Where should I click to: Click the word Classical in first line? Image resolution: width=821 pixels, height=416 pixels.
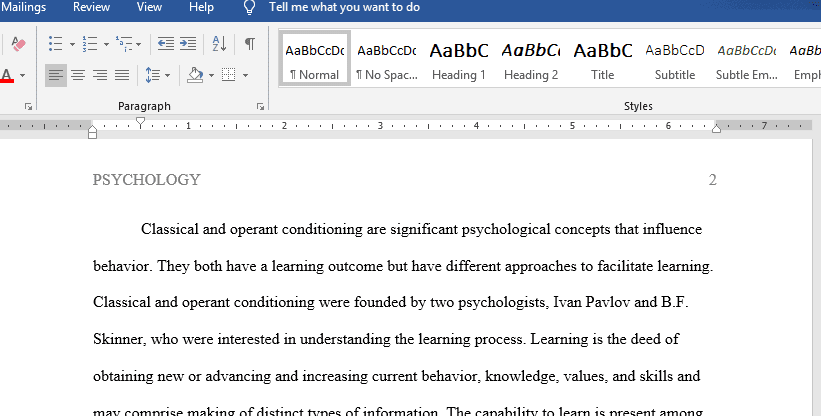pyautogui.click(x=170, y=229)
